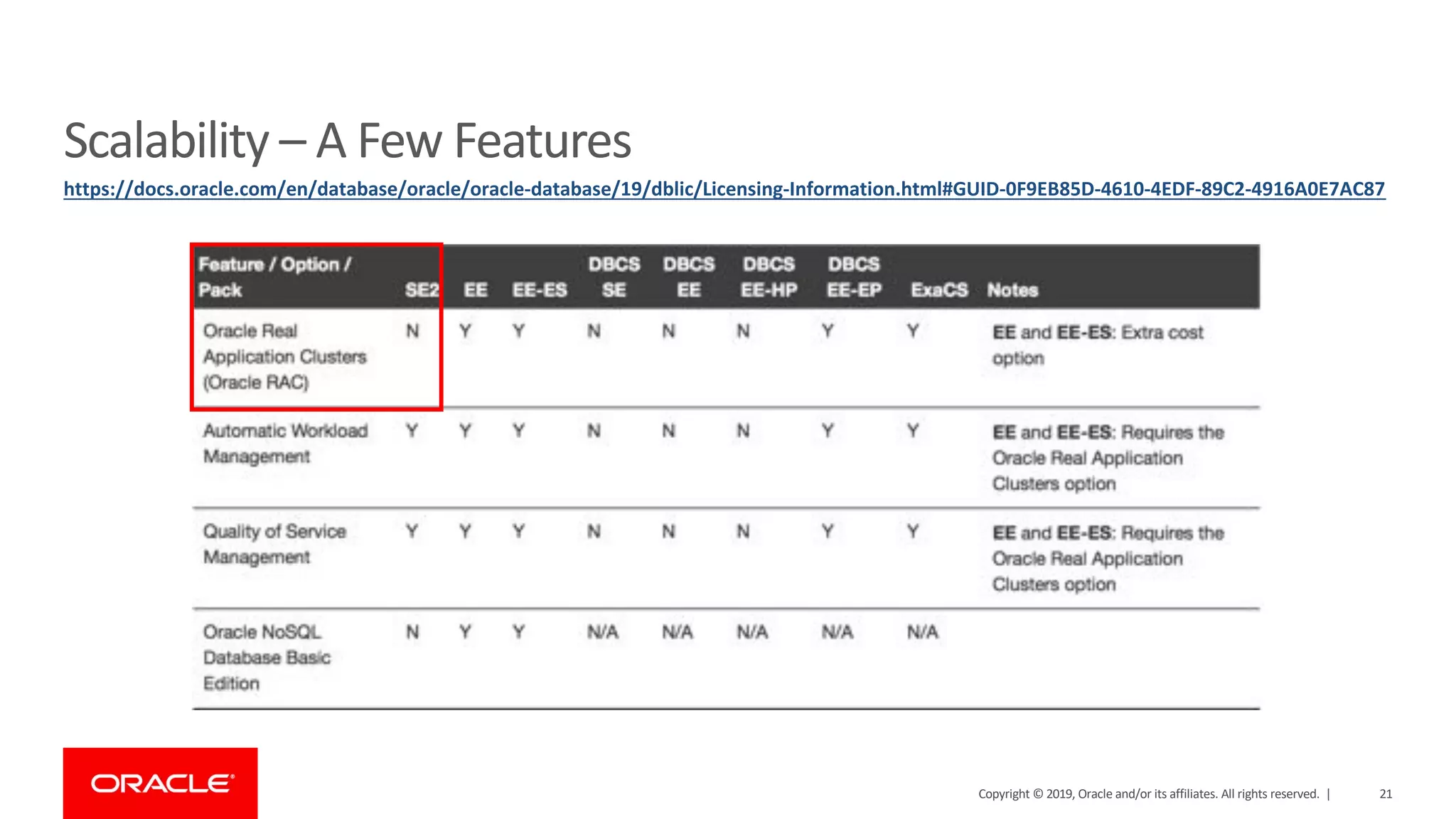Viewport: 1456px width, 819px height.
Task: Click the DBCS EE-EP column header
Action: (854, 277)
